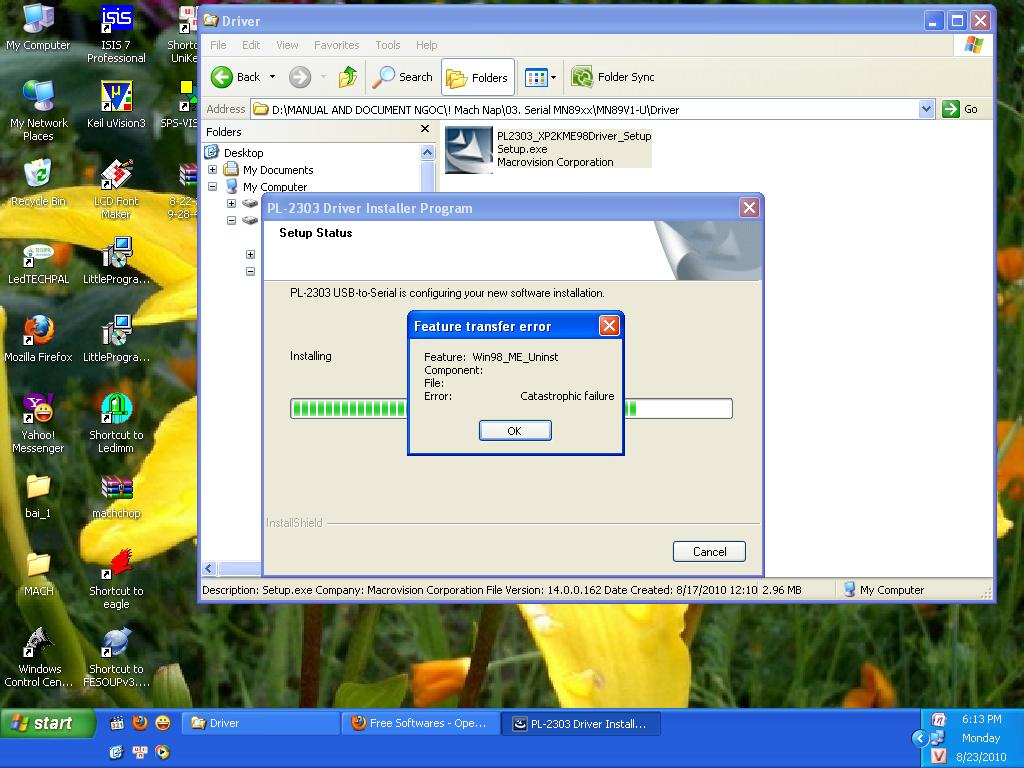This screenshot has width=1024, height=768.
Task: Expand hidden system tray icons chevron
Action: (x=920, y=738)
